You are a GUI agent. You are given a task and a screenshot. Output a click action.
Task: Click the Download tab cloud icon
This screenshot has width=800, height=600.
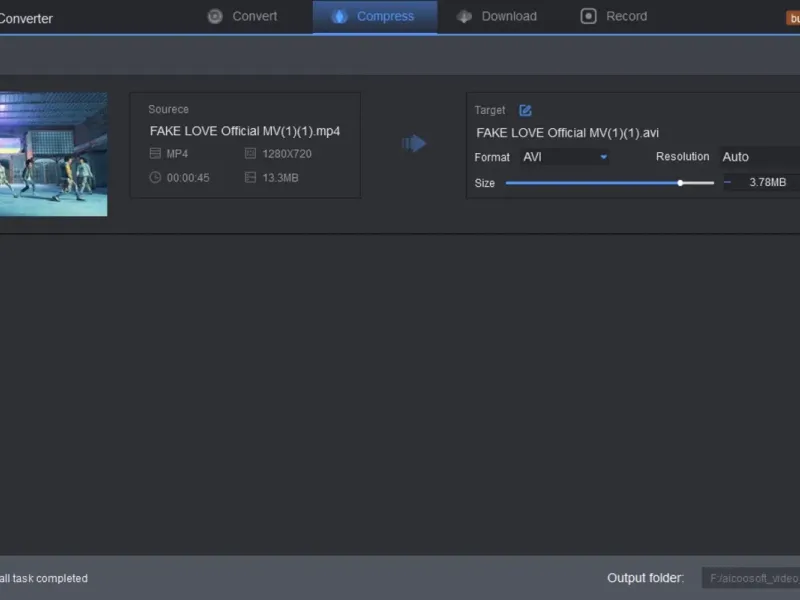pyautogui.click(x=464, y=17)
